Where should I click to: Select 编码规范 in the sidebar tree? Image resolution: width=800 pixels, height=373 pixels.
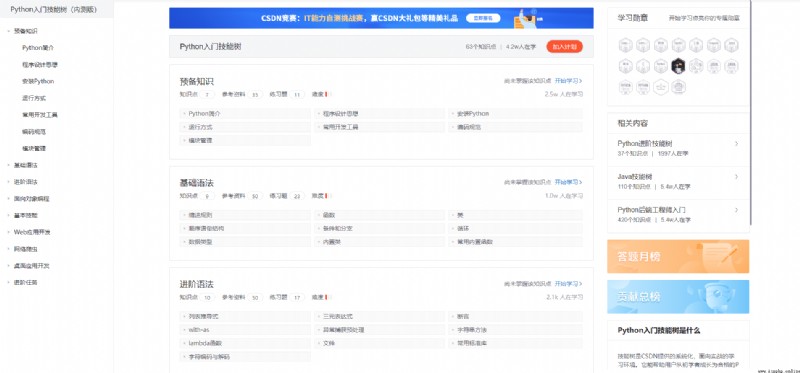34,132
